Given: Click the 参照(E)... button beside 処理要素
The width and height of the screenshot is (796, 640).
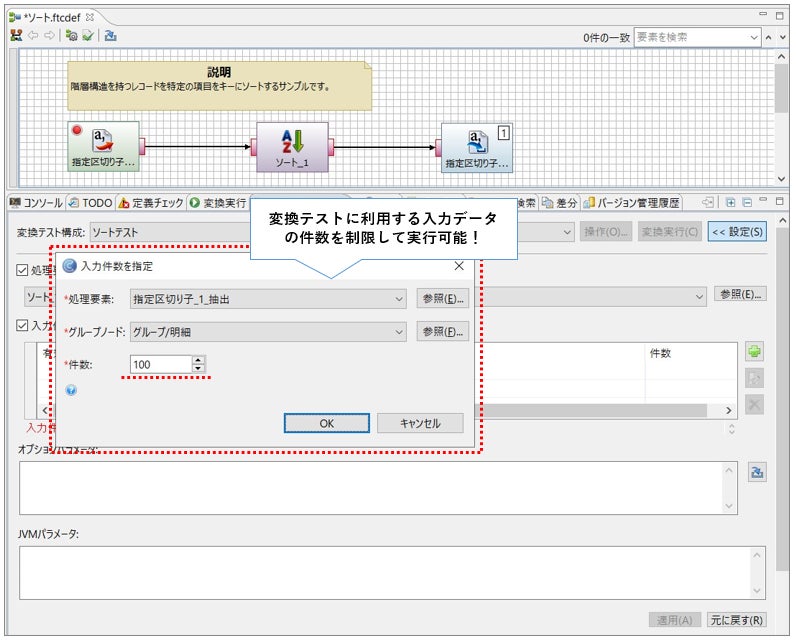Looking at the screenshot, I should pyautogui.click(x=443, y=298).
